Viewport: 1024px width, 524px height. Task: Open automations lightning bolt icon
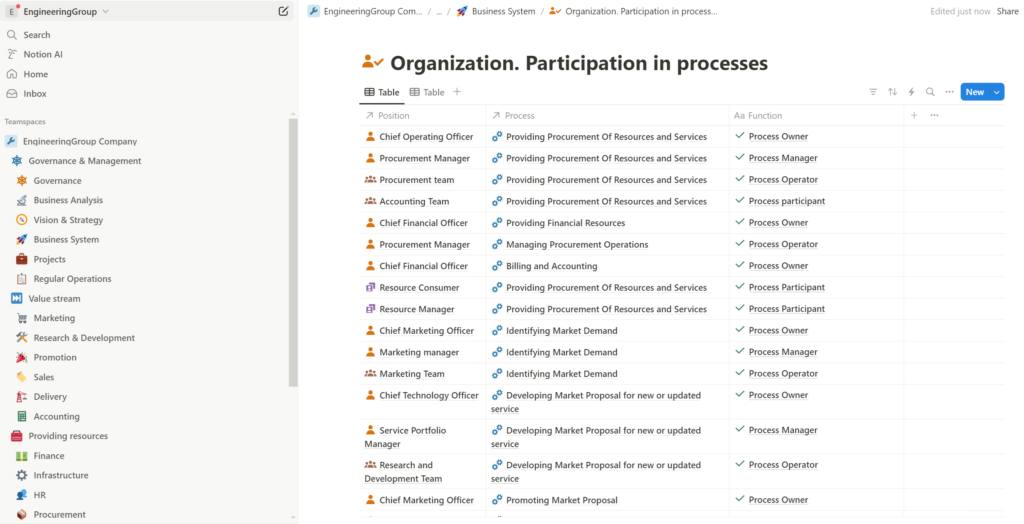point(911,92)
